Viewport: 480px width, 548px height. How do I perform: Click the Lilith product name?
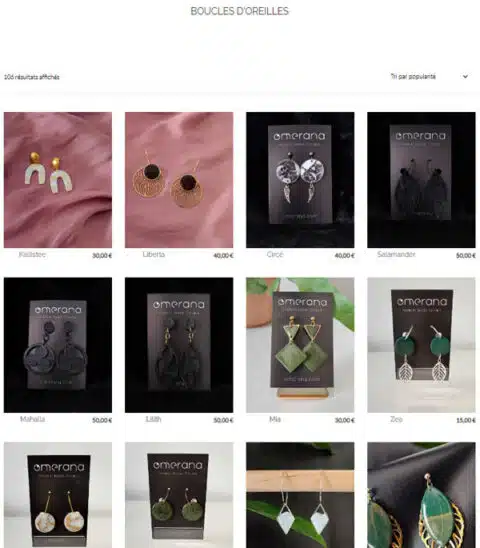[153, 419]
